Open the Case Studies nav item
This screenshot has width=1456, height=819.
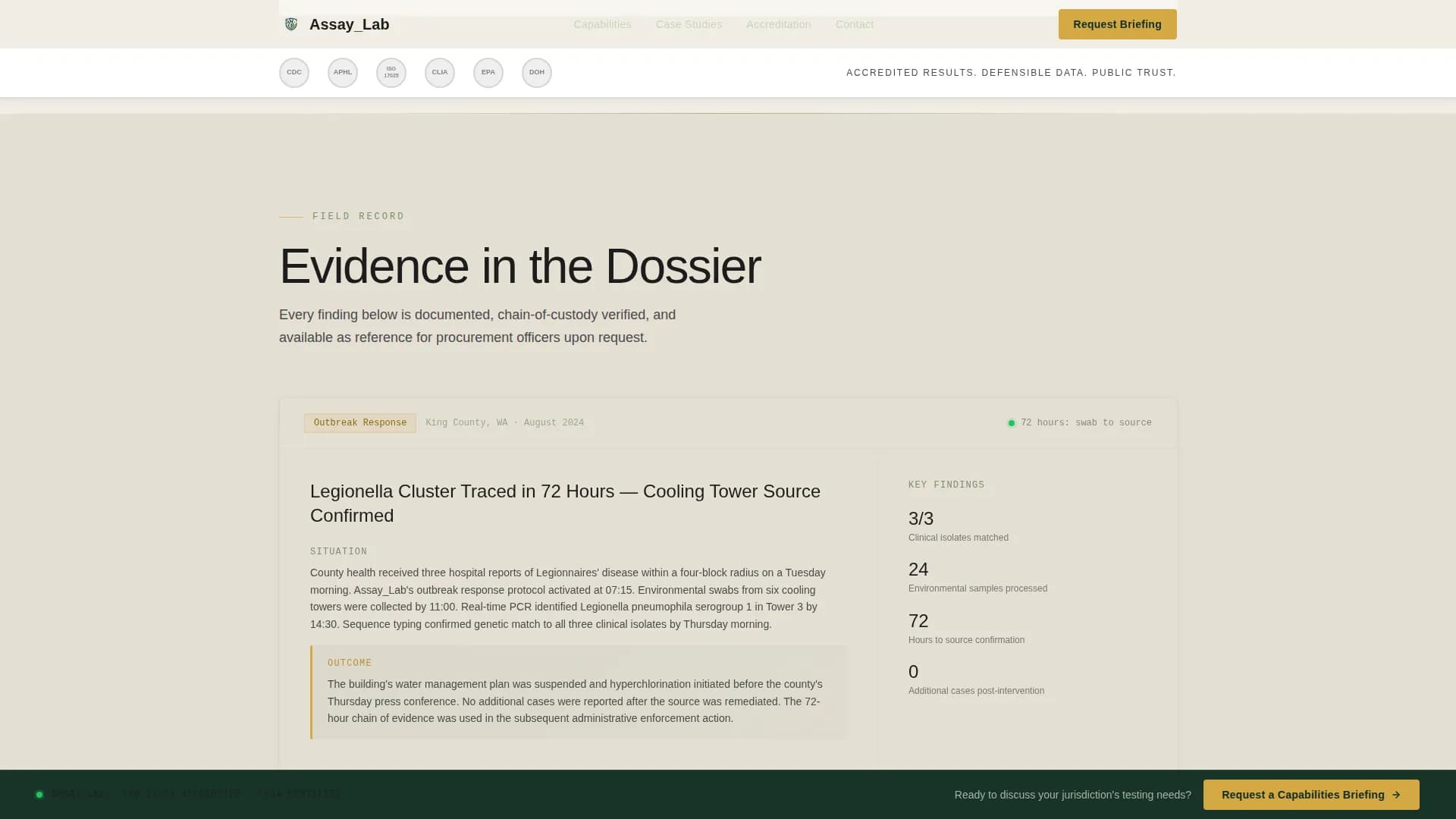tap(689, 24)
